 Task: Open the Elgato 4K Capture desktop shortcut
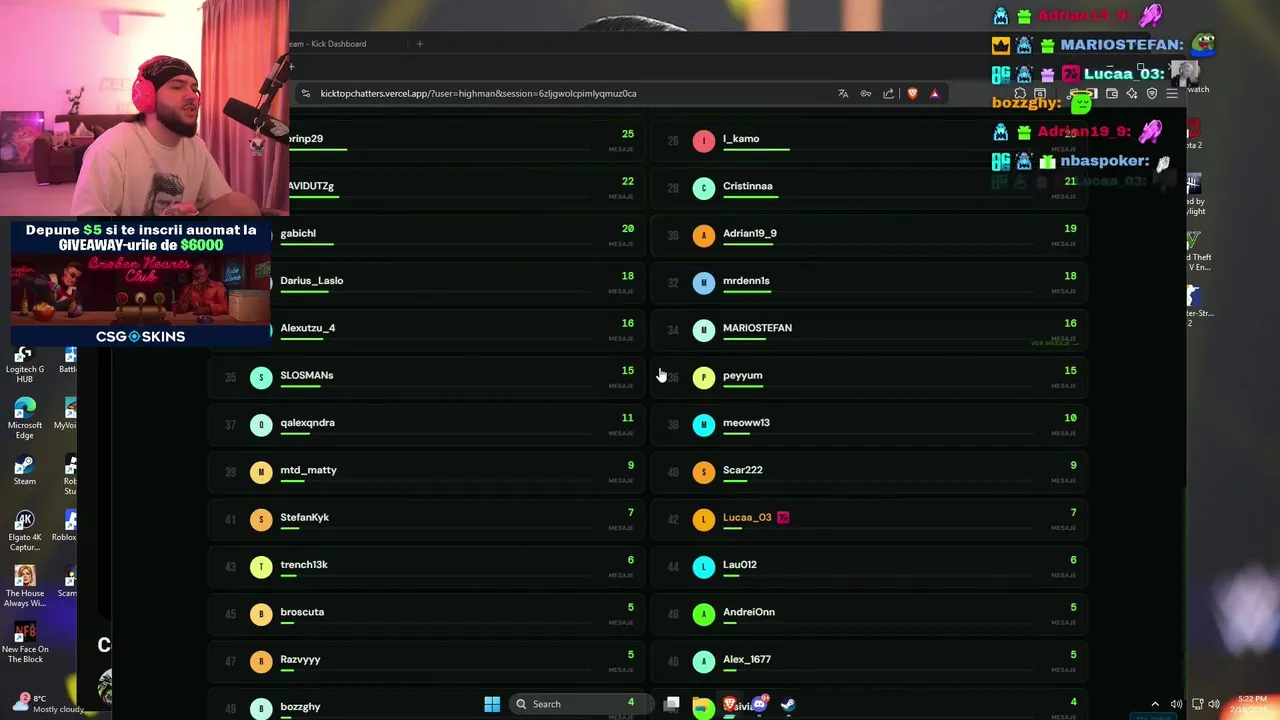point(25,531)
